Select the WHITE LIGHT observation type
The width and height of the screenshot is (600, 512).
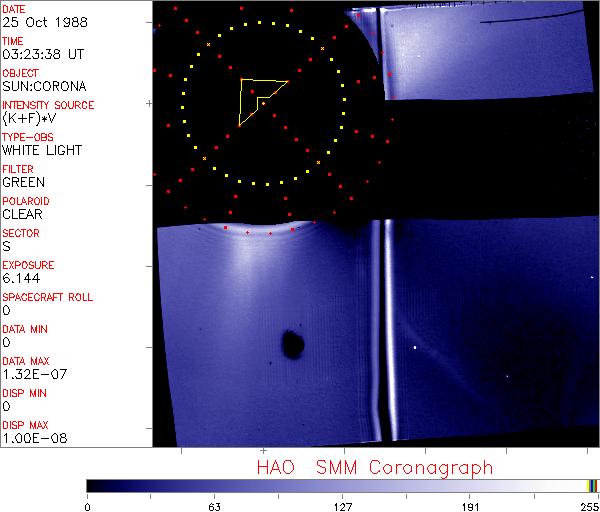click(x=41, y=151)
